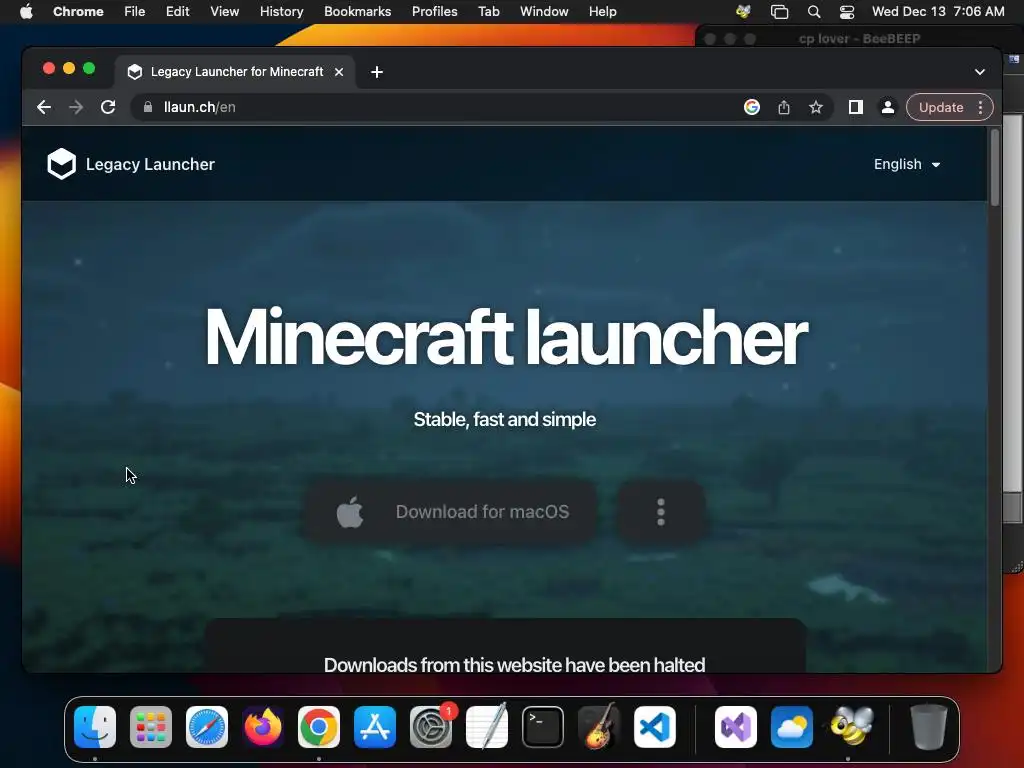Open Spotlight search in menu bar
This screenshot has width=1024, height=768.
814,12
